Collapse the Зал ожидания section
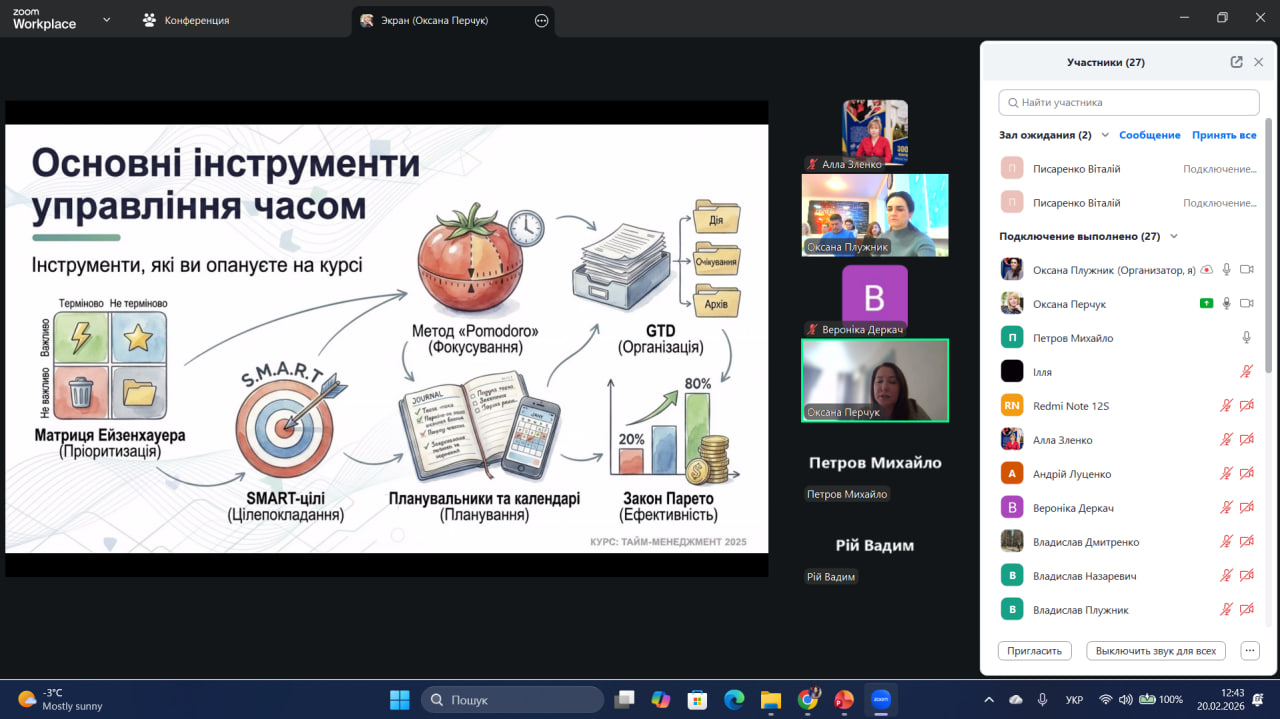Screen dimensions: 1280x719 pyautogui.click(x=1105, y=135)
